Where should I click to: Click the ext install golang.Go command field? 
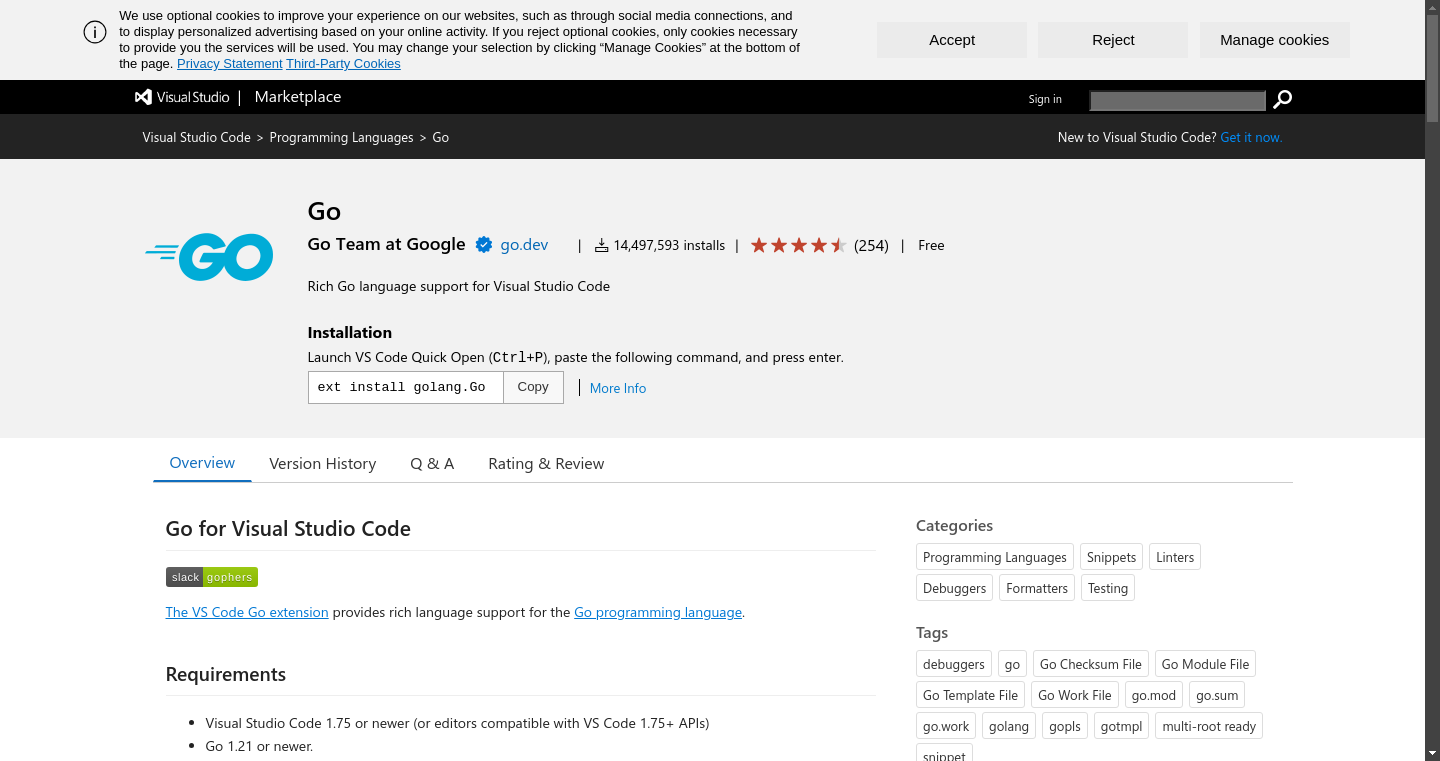pyautogui.click(x=405, y=387)
